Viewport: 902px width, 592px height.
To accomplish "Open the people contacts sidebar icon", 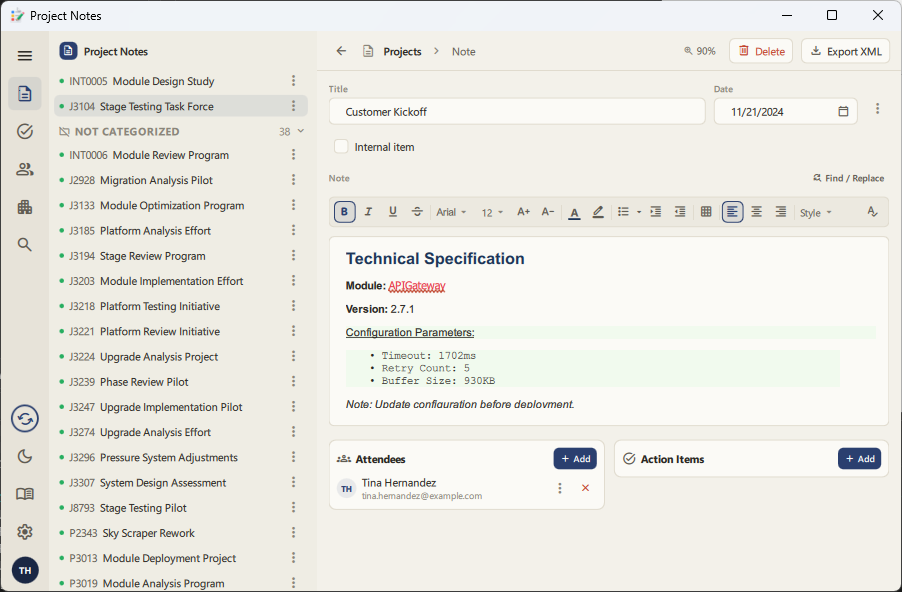I will click(x=25, y=169).
